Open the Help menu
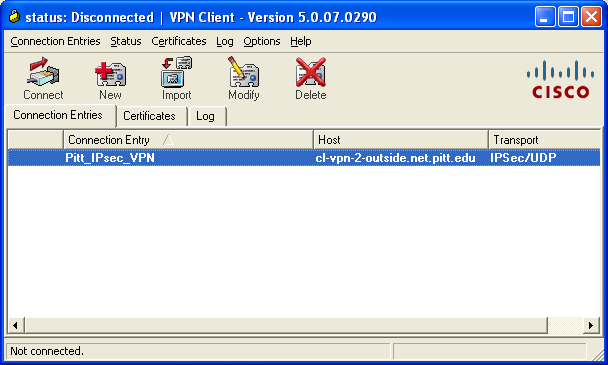This screenshot has width=608, height=365. point(301,41)
